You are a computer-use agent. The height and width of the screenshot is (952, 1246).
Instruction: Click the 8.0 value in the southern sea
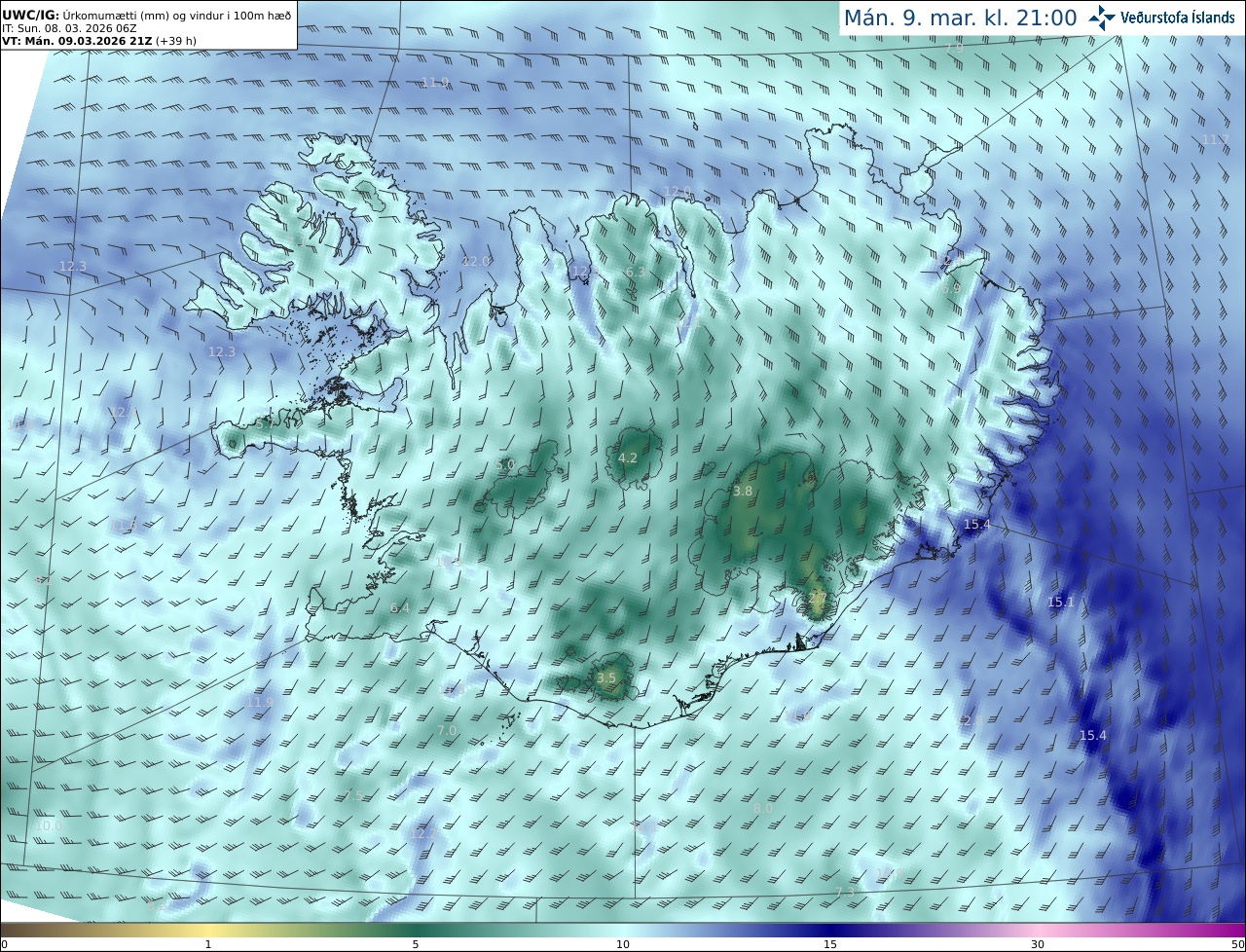click(763, 808)
